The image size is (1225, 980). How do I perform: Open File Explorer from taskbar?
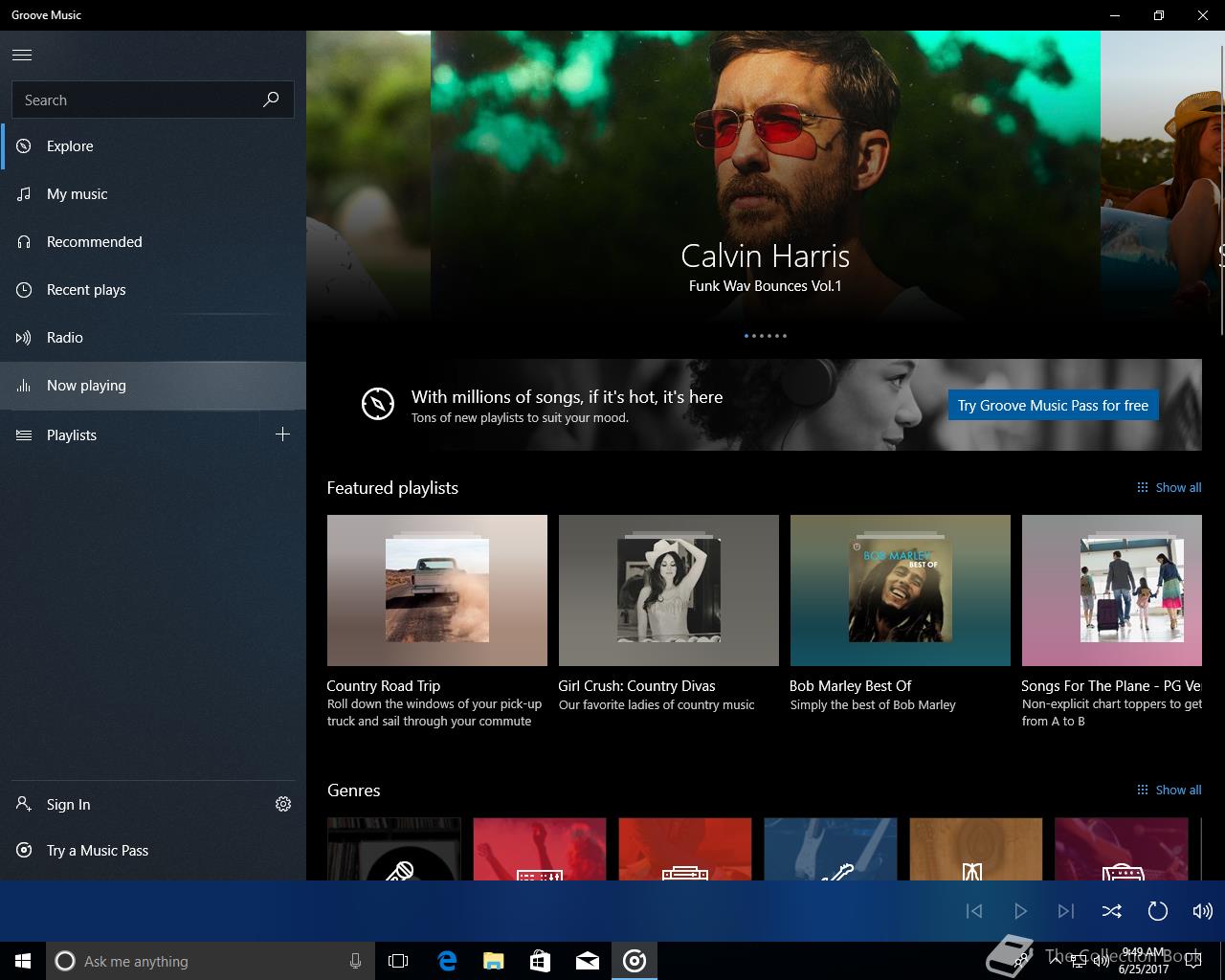tap(494, 961)
